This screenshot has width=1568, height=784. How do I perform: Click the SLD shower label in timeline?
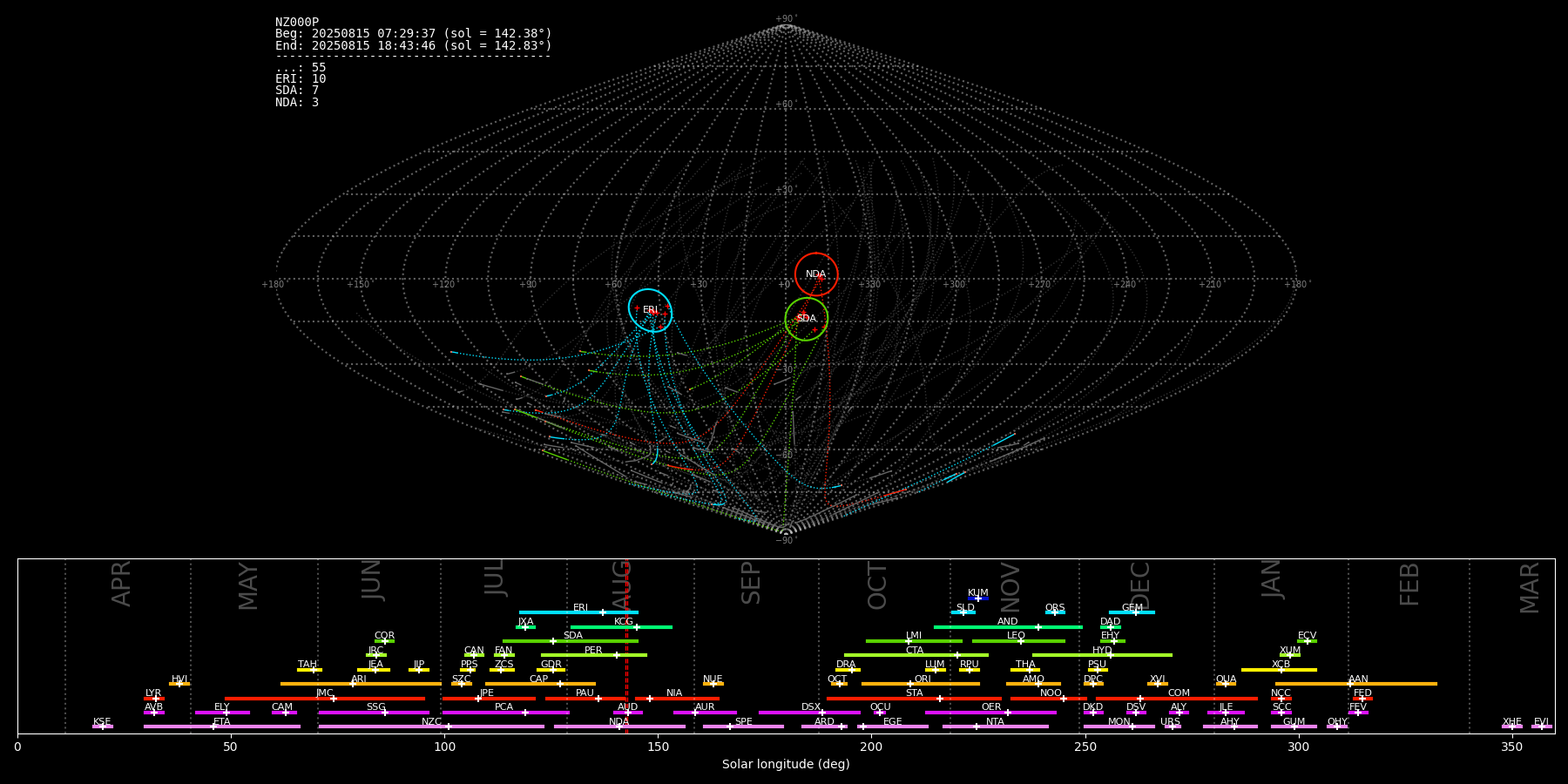(x=965, y=607)
